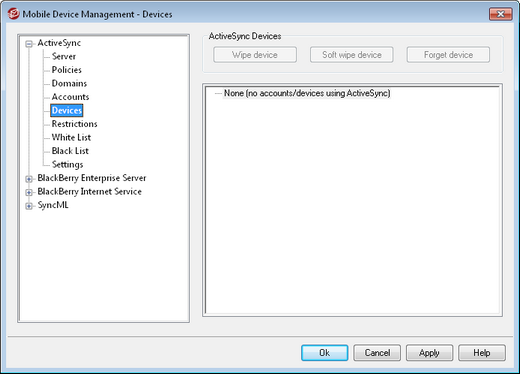Image resolution: width=520 pixels, height=374 pixels.
Task: Select the None (no accounts/devices) entry
Action: pyautogui.click(x=307, y=93)
